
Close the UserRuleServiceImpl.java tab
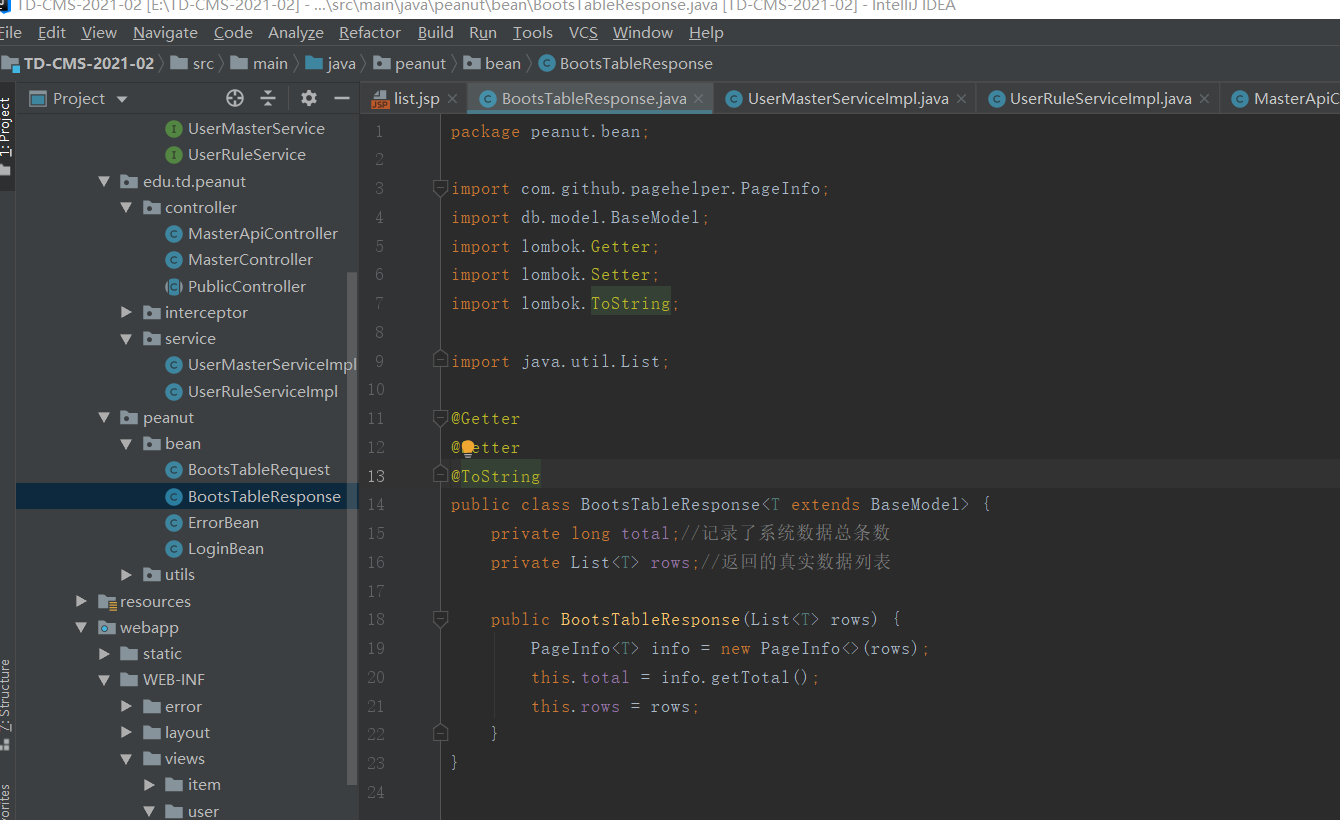pyautogui.click(x=1204, y=98)
